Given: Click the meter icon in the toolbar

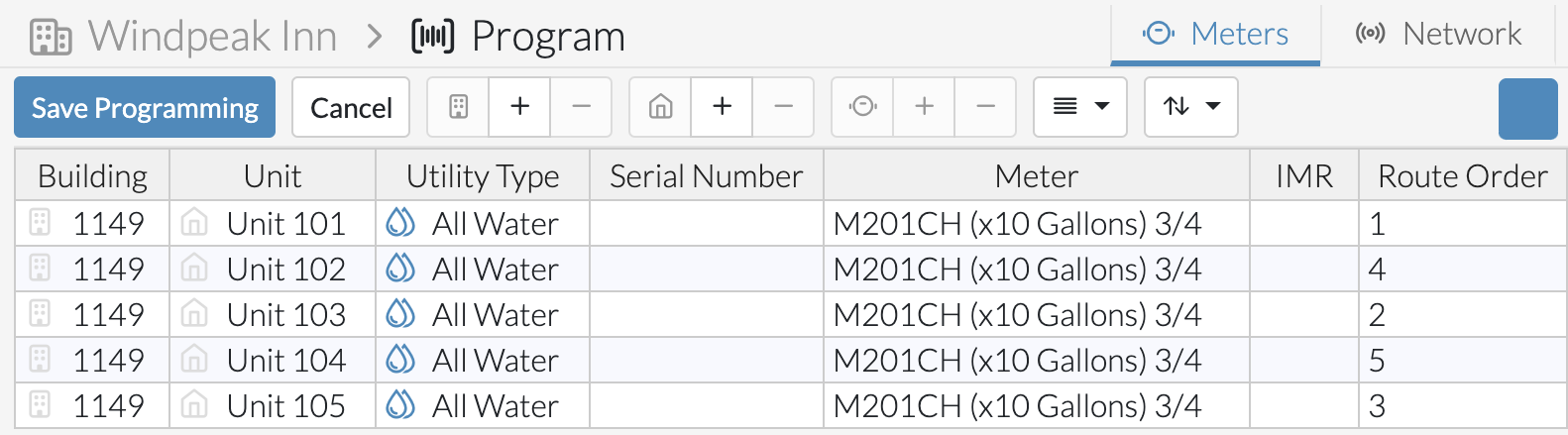Looking at the screenshot, I should pyautogui.click(x=862, y=107).
